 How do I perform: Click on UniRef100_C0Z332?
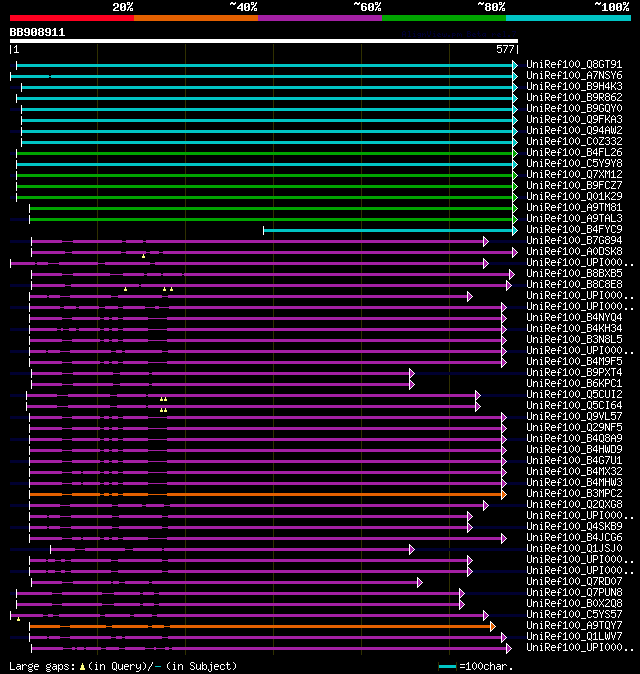click(574, 141)
